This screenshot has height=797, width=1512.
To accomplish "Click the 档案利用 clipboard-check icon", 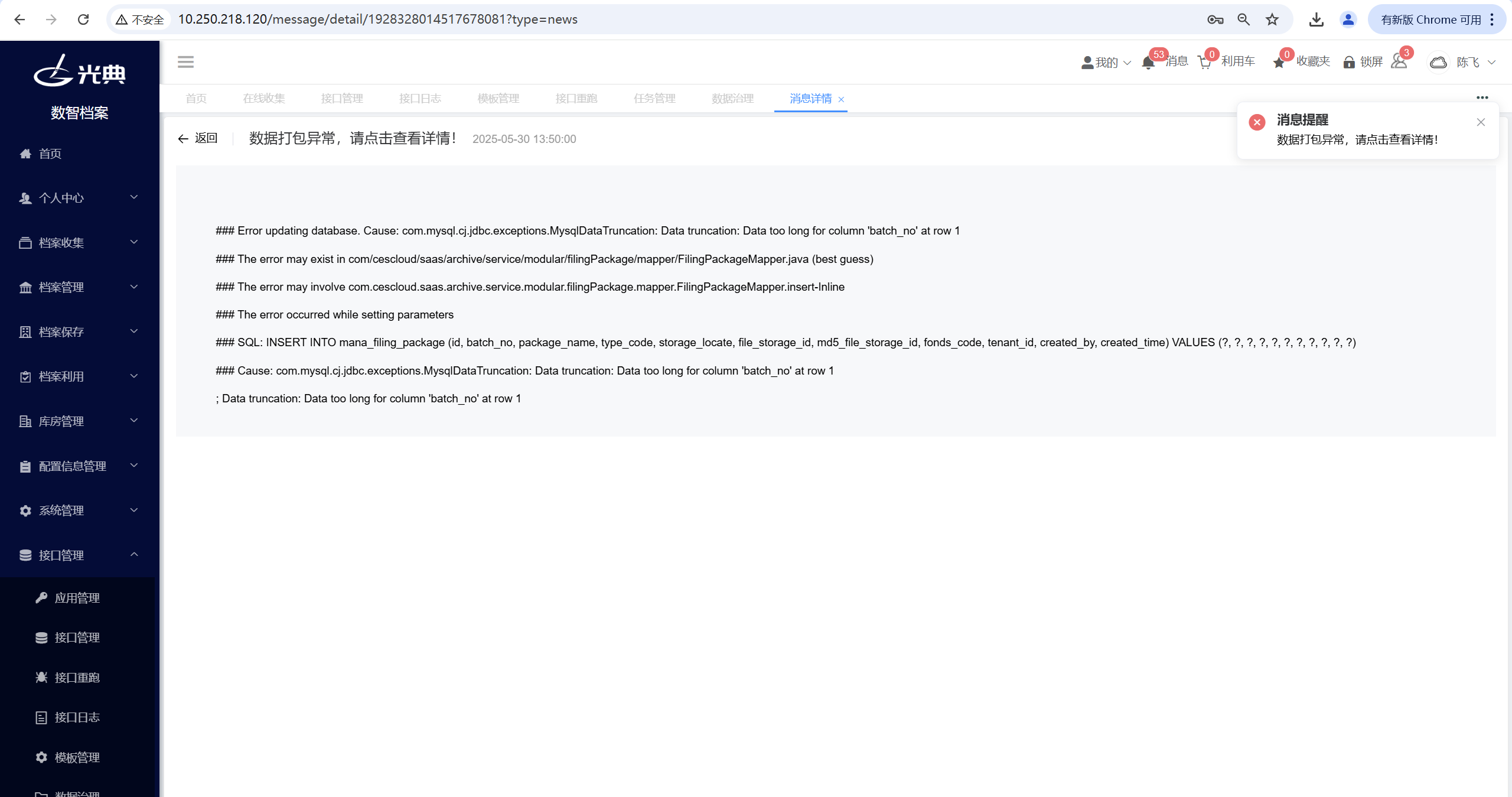I will (x=25, y=377).
